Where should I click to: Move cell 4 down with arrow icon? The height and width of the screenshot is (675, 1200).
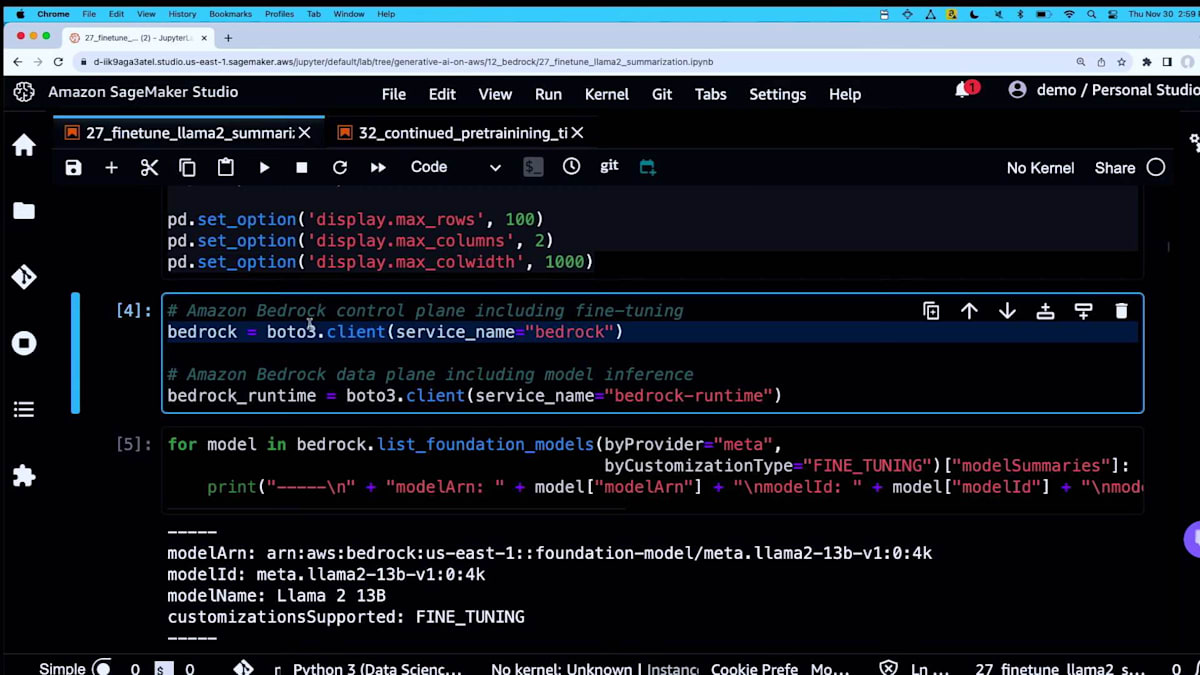pyautogui.click(x=1007, y=311)
